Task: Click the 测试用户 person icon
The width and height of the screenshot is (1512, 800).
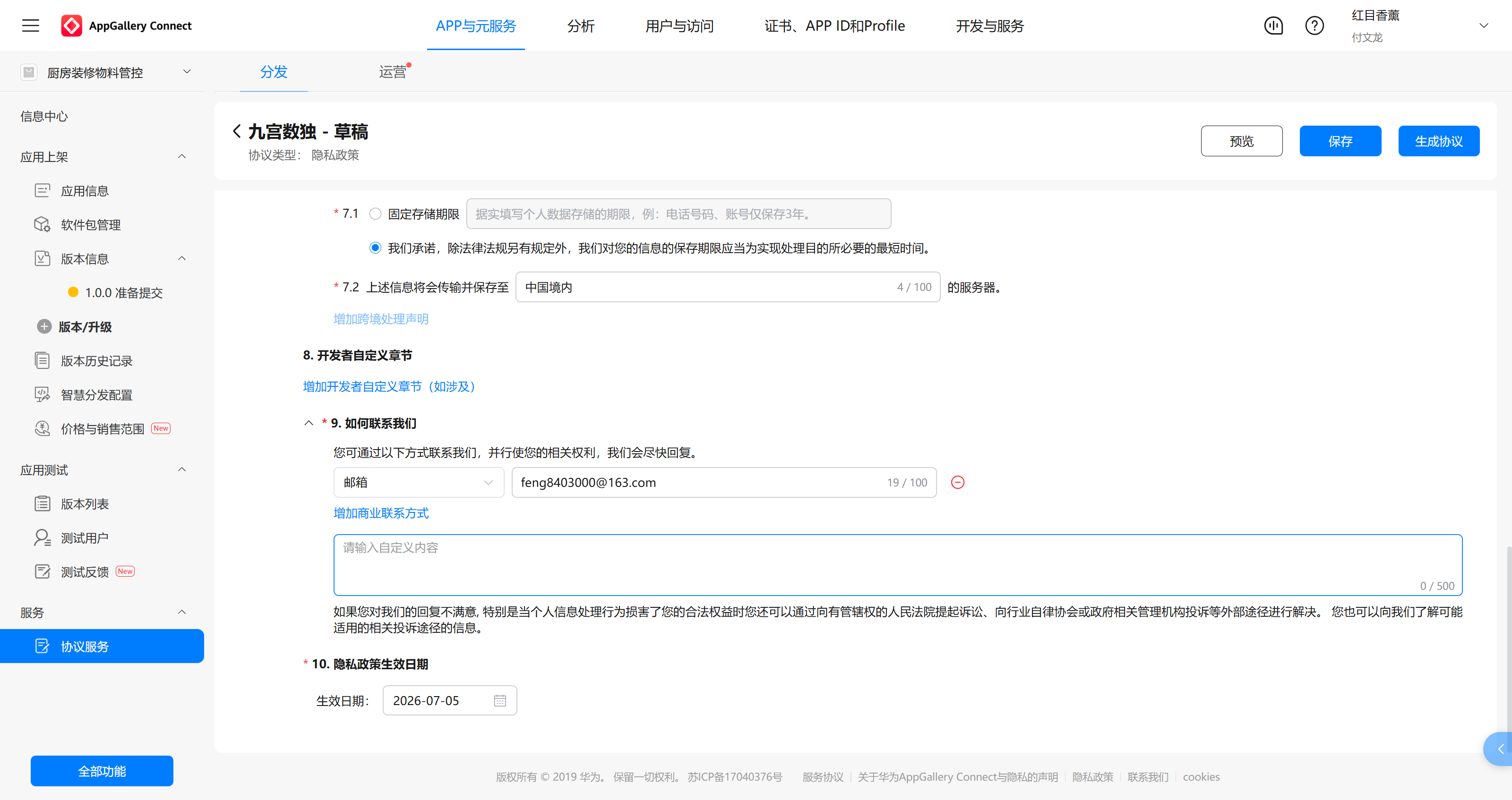Action: point(42,538)
